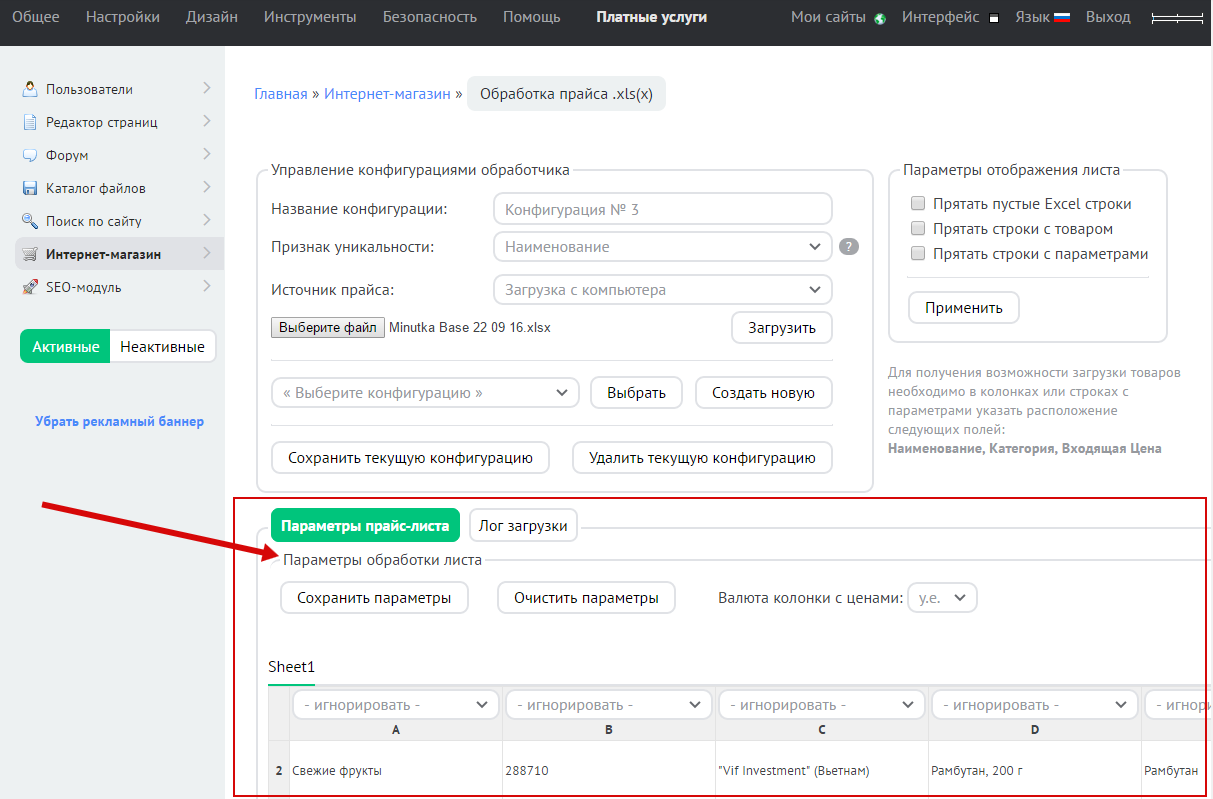This screenshot has width=1213, height=799.
Task: Click the 'Название конфигурации' input field
Action: point(662,209)
